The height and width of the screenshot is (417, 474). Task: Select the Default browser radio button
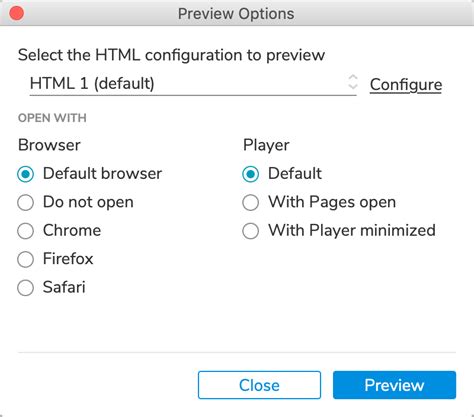25,174
